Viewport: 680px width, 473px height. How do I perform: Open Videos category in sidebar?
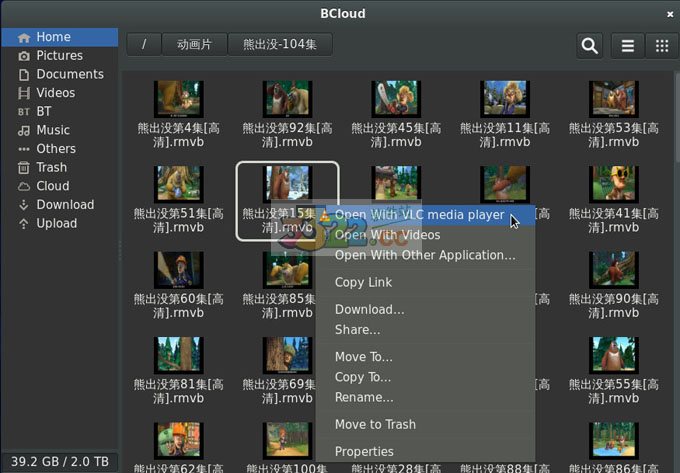(x=59, y=93)
